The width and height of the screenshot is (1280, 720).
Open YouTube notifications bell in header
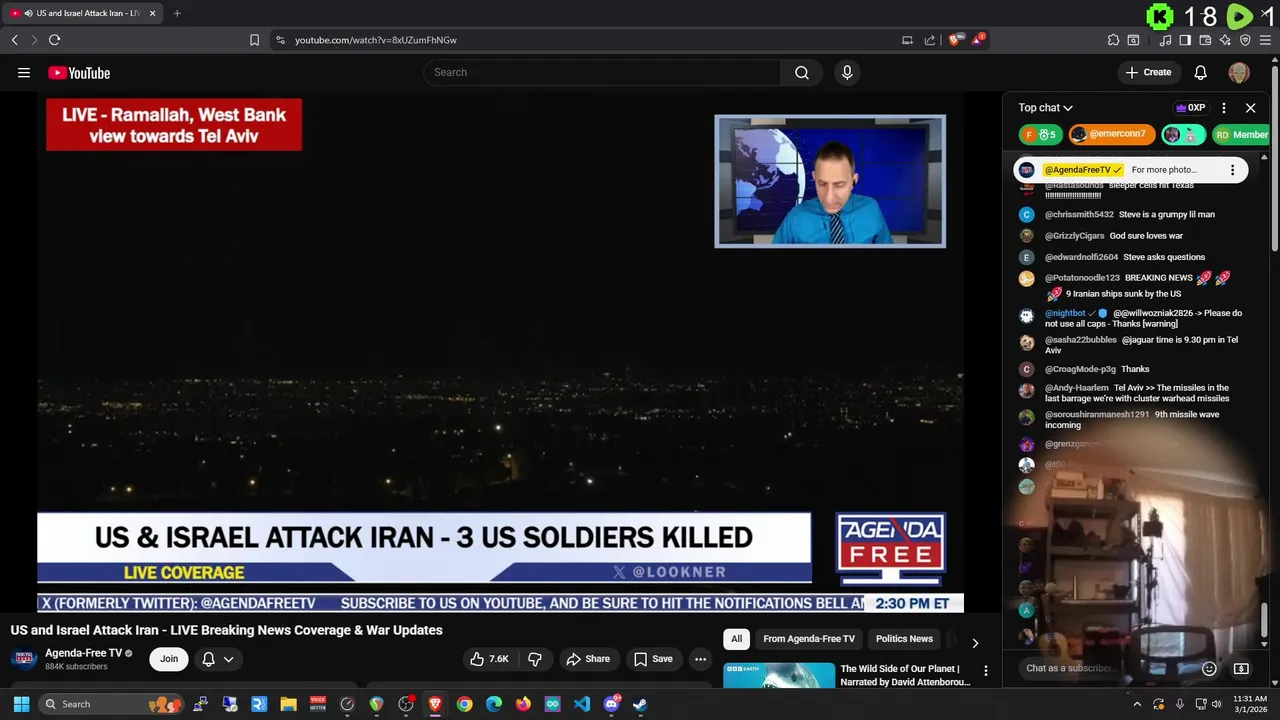point(1200,72)
